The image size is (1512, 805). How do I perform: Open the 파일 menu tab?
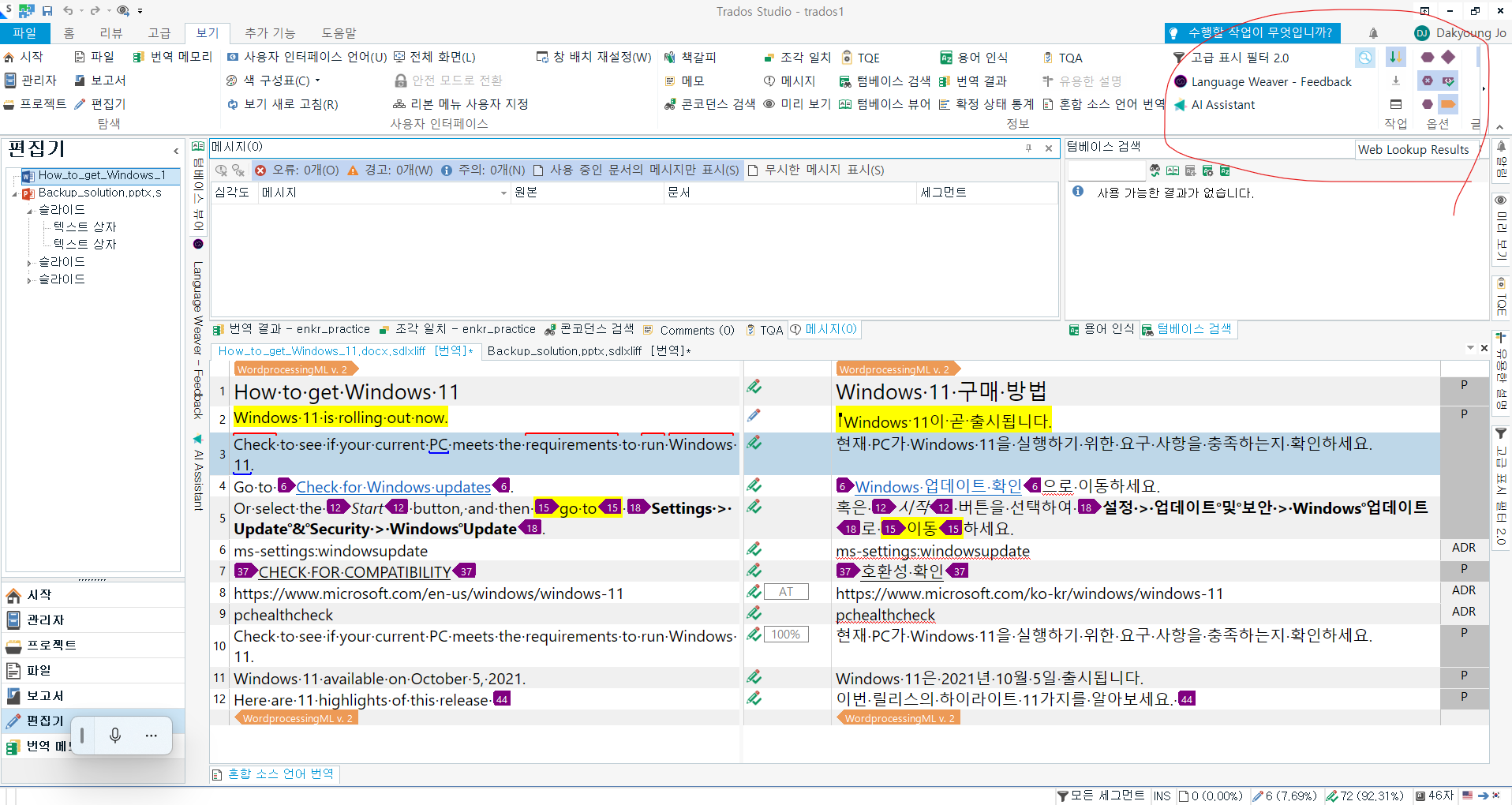point(24,33)
